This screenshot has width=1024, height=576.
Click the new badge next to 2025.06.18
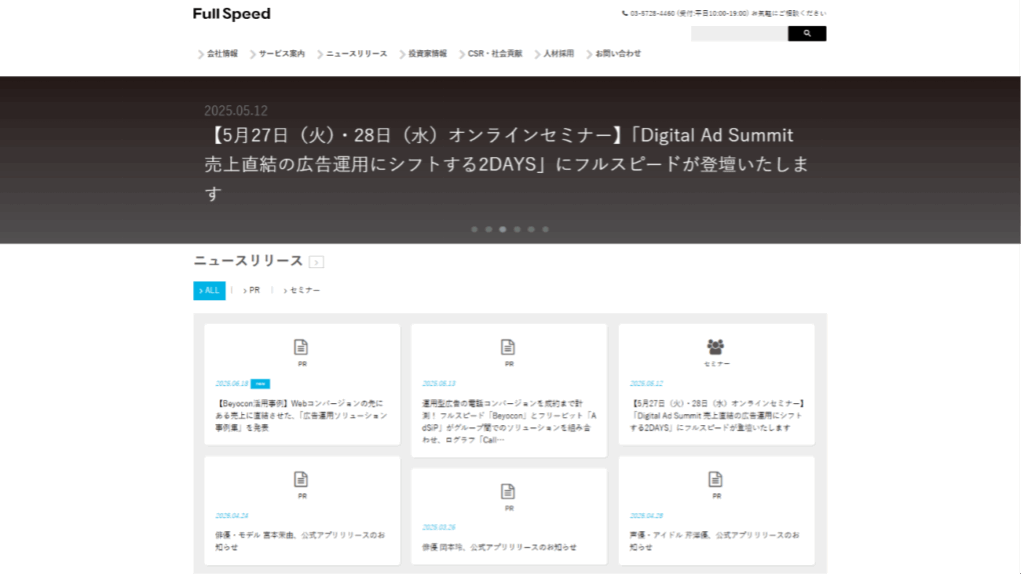(x=260, y=384)
